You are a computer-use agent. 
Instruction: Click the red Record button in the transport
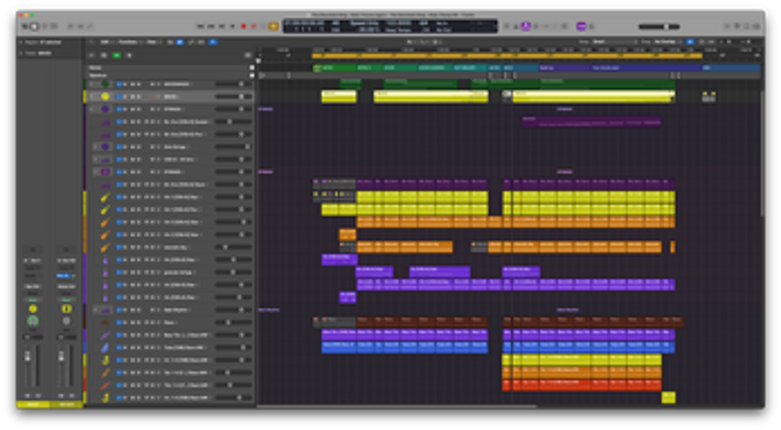click(x=244, y=26)
